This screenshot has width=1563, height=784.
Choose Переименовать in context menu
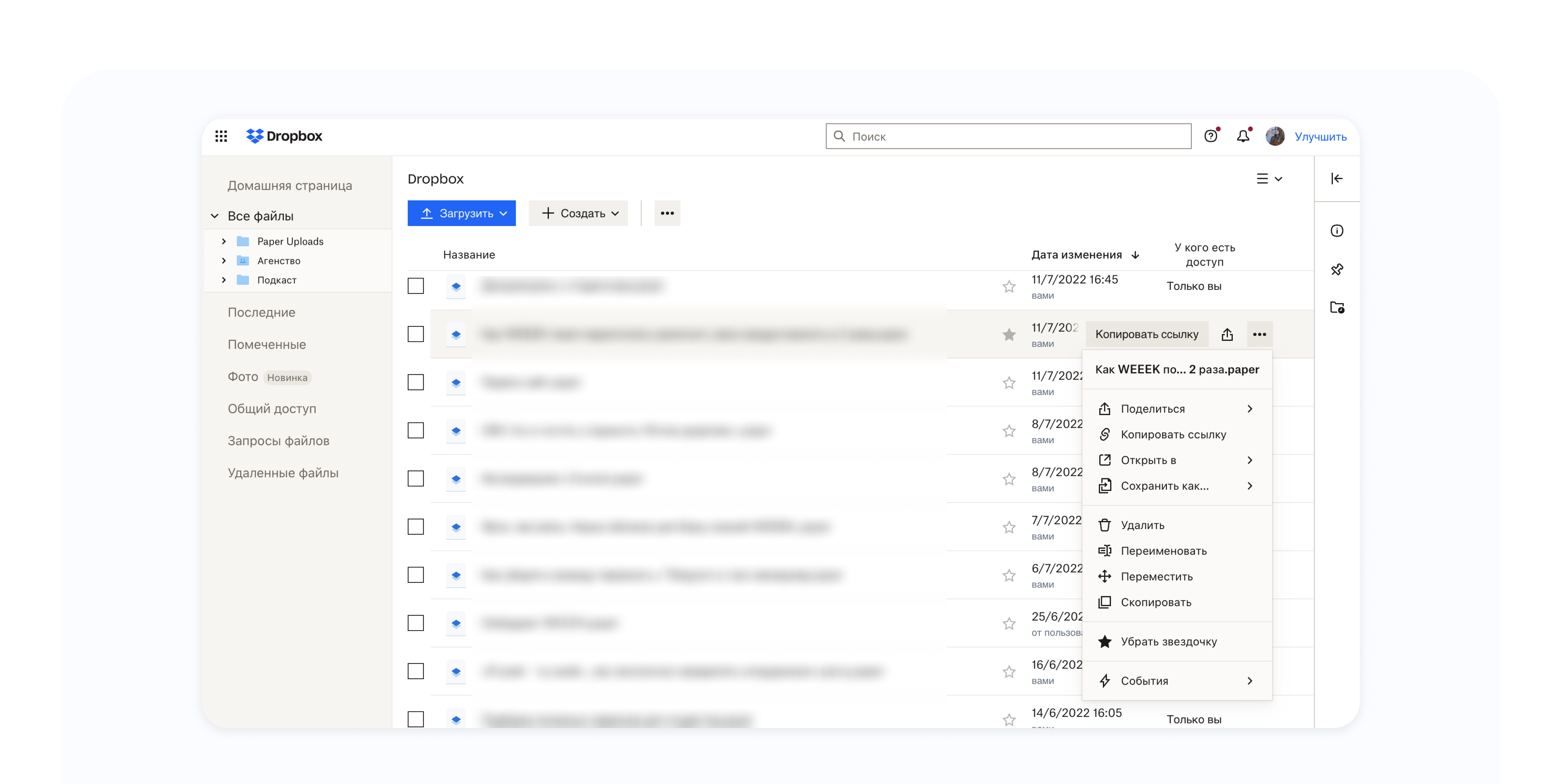coord(1163,551)
